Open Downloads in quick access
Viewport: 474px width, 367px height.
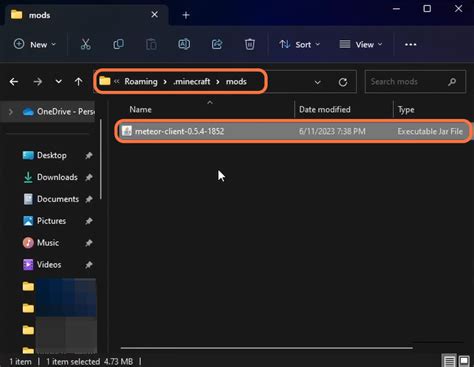(x=57, y=177)
